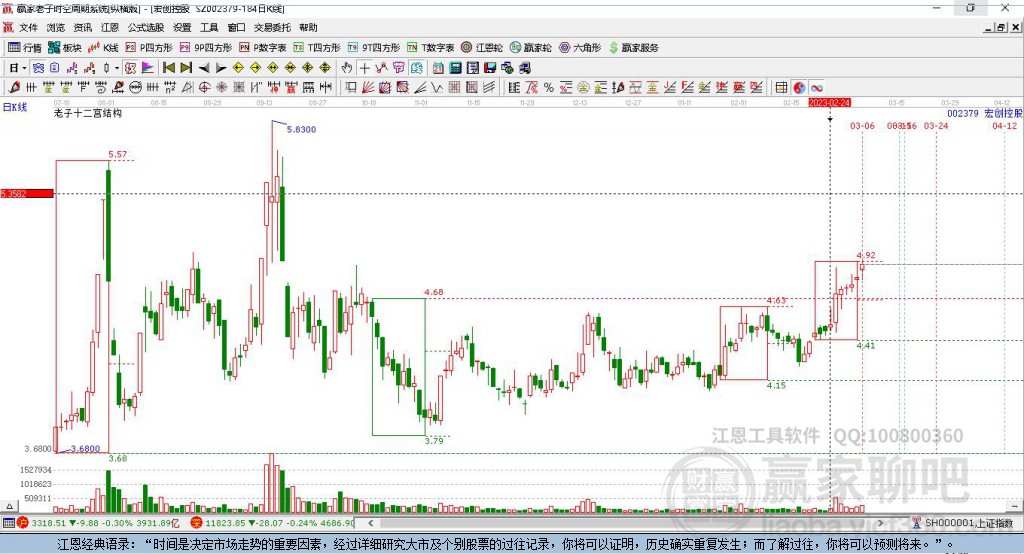Click the calendar 21 icon

click(438, 68)
